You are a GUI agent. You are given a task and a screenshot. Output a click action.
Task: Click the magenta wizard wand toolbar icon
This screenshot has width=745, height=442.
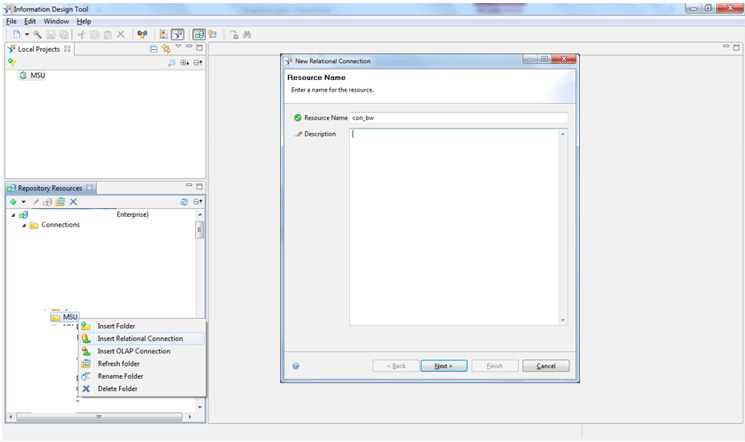[x=38, y=35]
